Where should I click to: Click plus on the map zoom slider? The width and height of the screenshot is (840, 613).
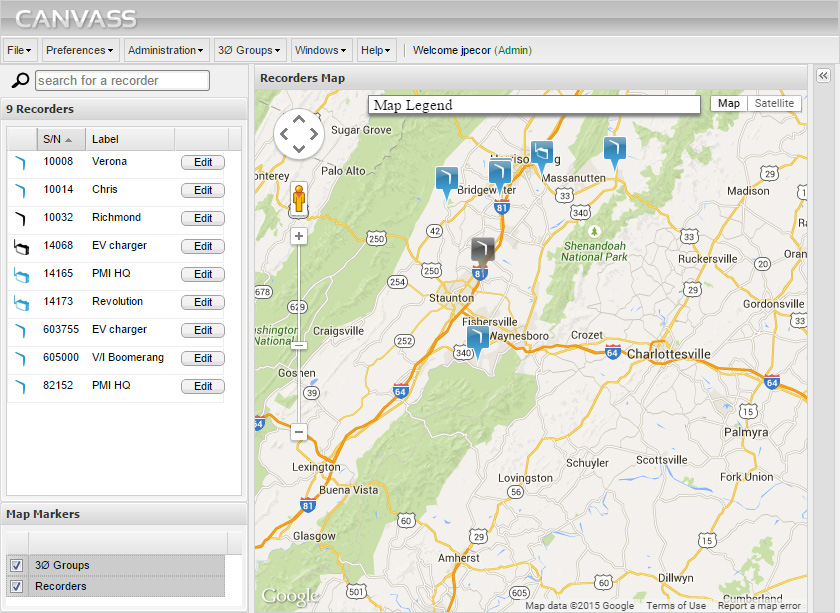298,237
